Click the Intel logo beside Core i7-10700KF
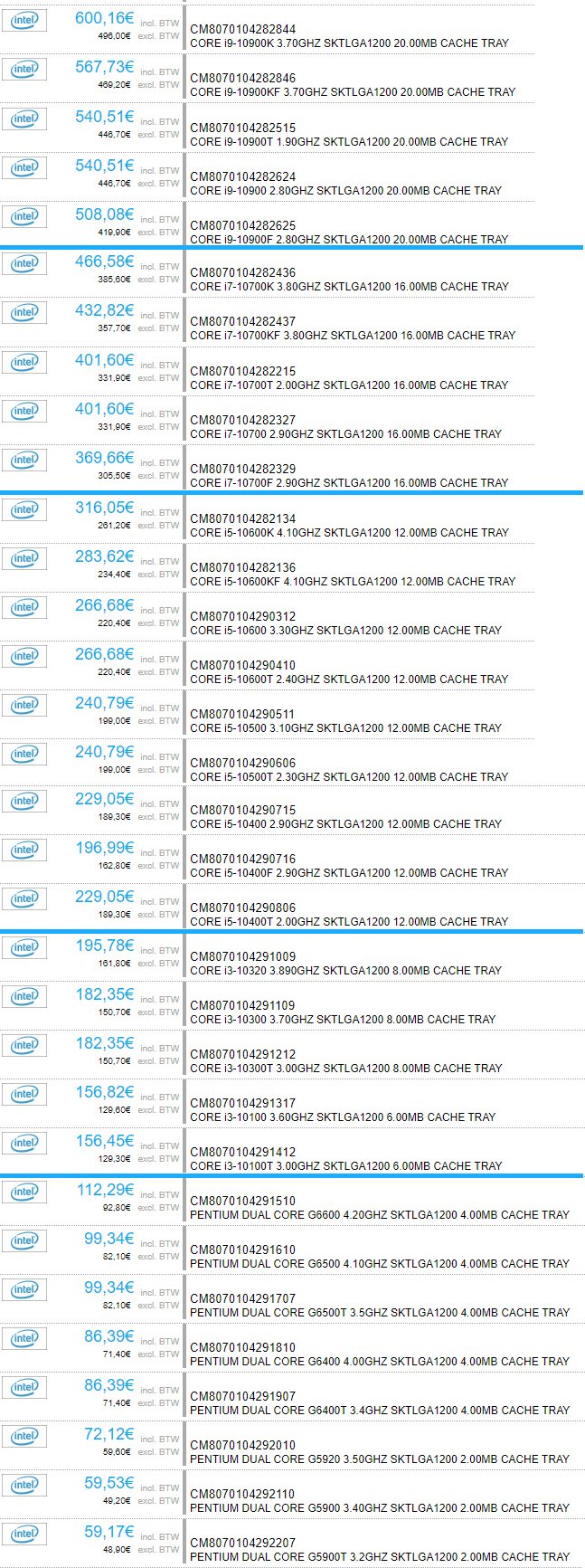585x1568 pixels. point(24,312)
